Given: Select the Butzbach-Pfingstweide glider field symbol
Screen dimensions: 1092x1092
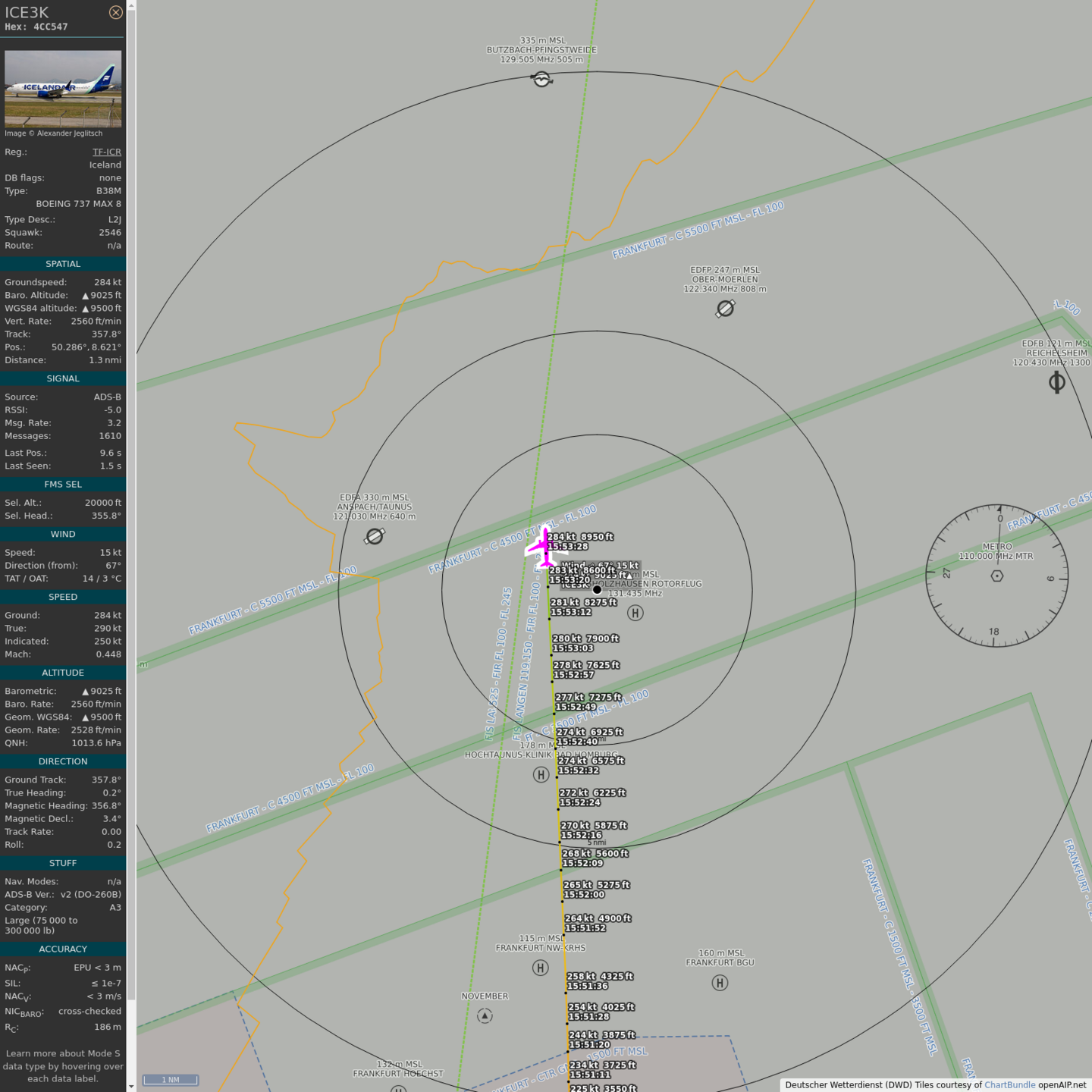Looking at the screenshot, I should (541, 79).
